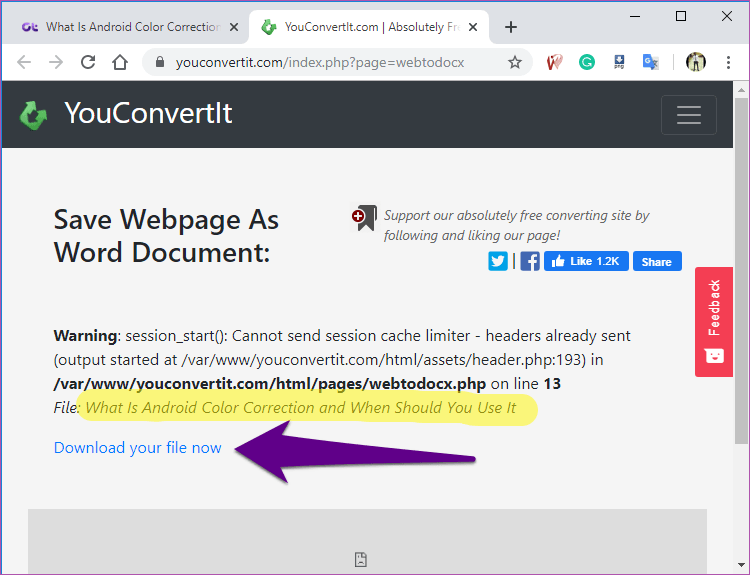Image resolution: width=750 pixels, height=575 pixels.
Task: Switch to What Is Android Color Correction tab
Action: 125,27
